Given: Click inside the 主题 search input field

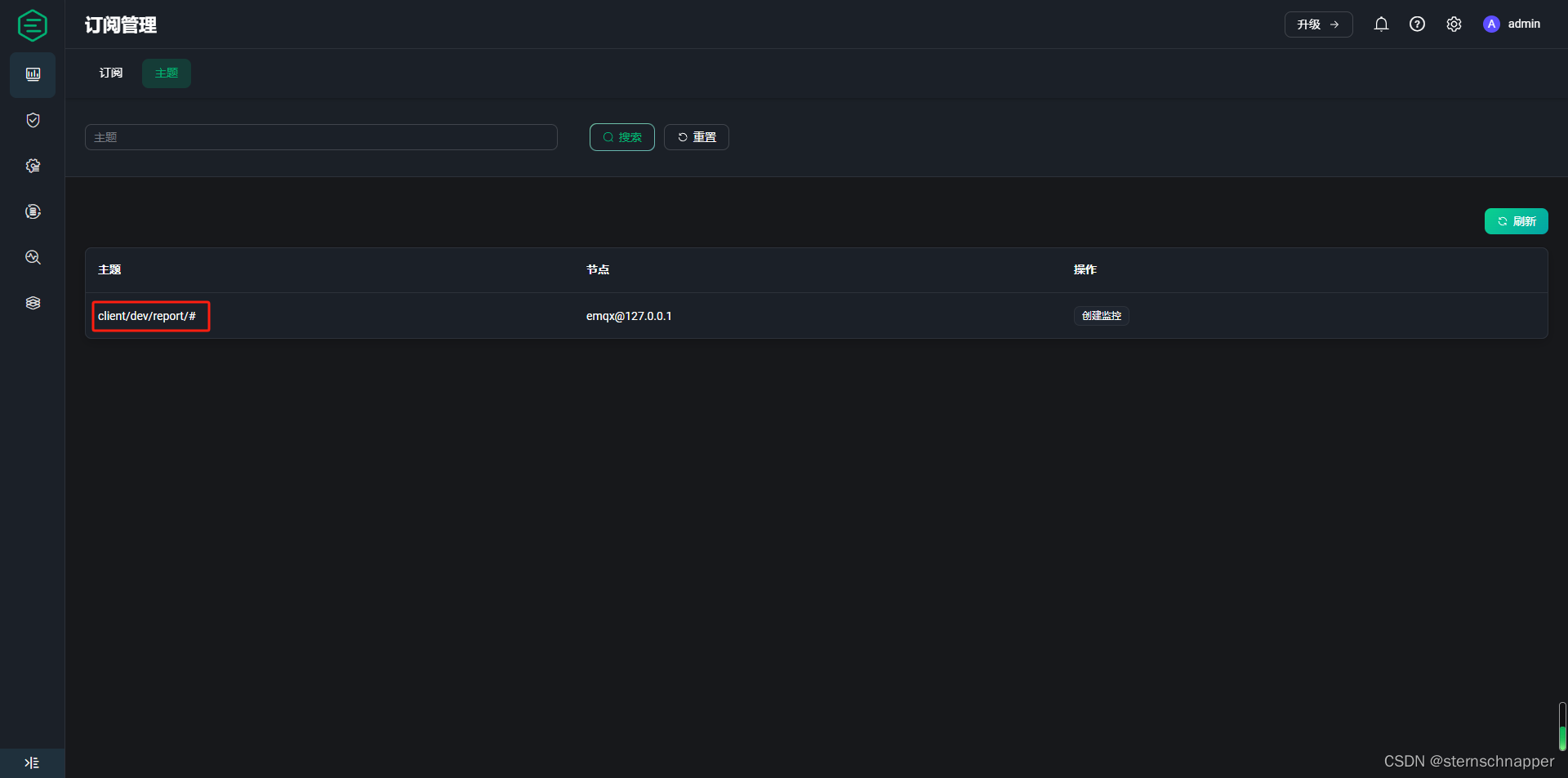Looking at the screenshot, I should [x=321, y=136].
